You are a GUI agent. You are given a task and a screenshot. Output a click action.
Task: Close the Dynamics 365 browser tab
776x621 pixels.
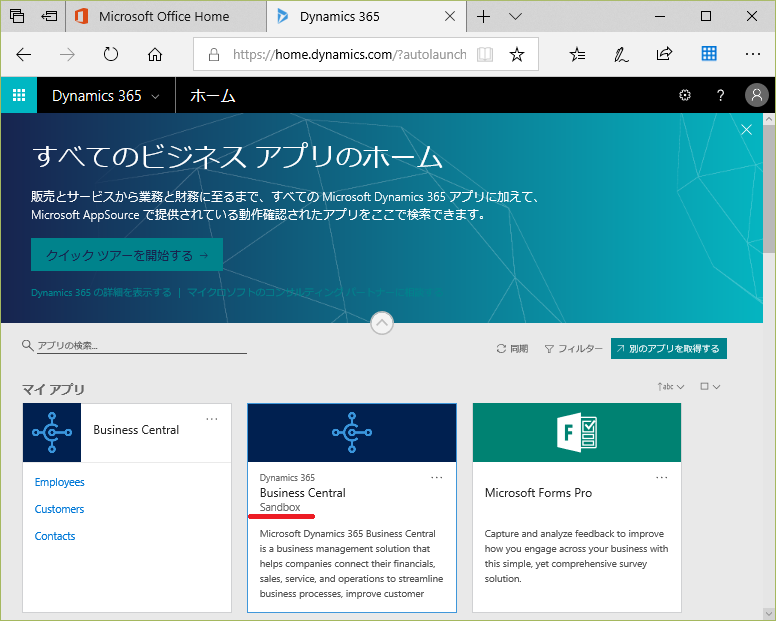tap(450, 16)
